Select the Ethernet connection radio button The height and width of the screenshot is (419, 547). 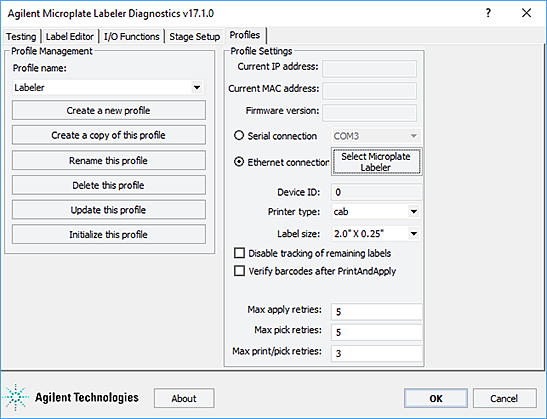pyautogui.click(x=239, y=162)
